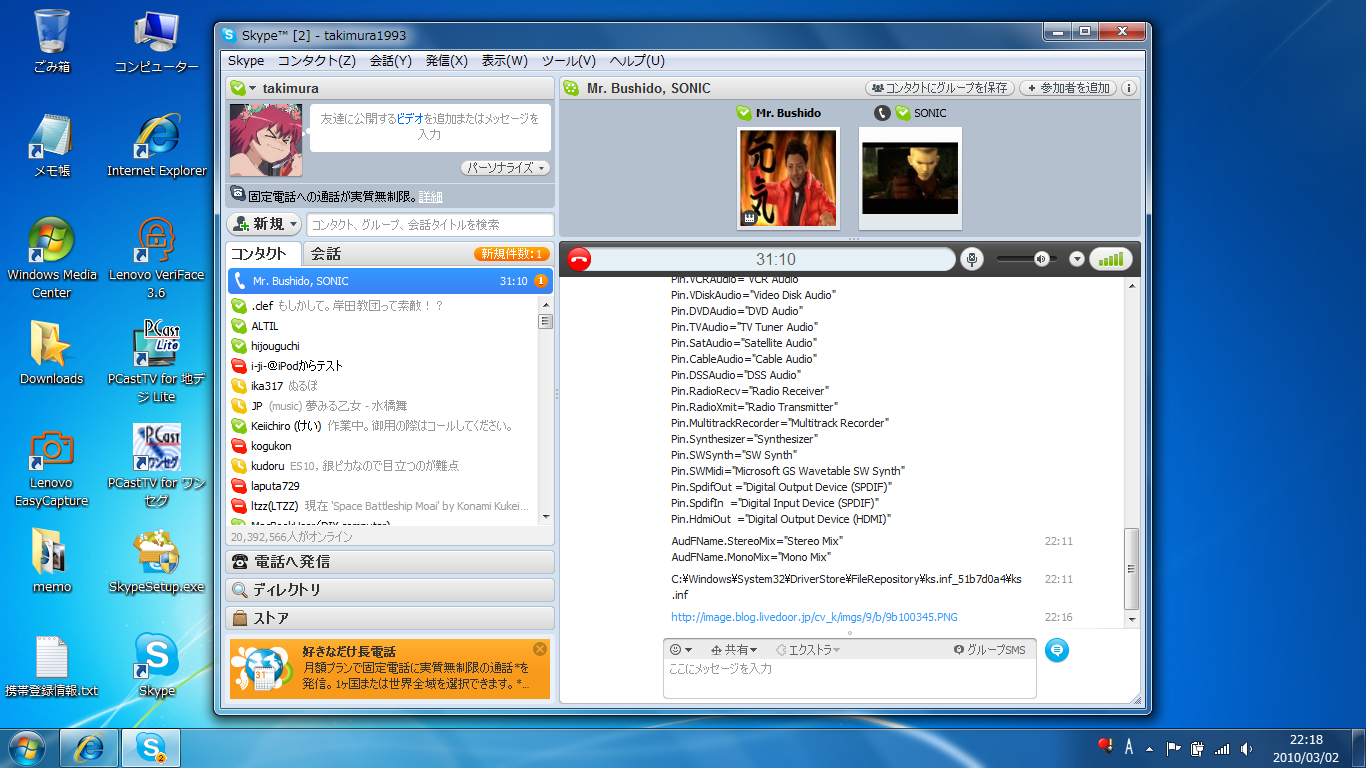Viewport: 1366px width, 768px height.
Task: Expand the ストア panel
Action: tap(390, 618)
